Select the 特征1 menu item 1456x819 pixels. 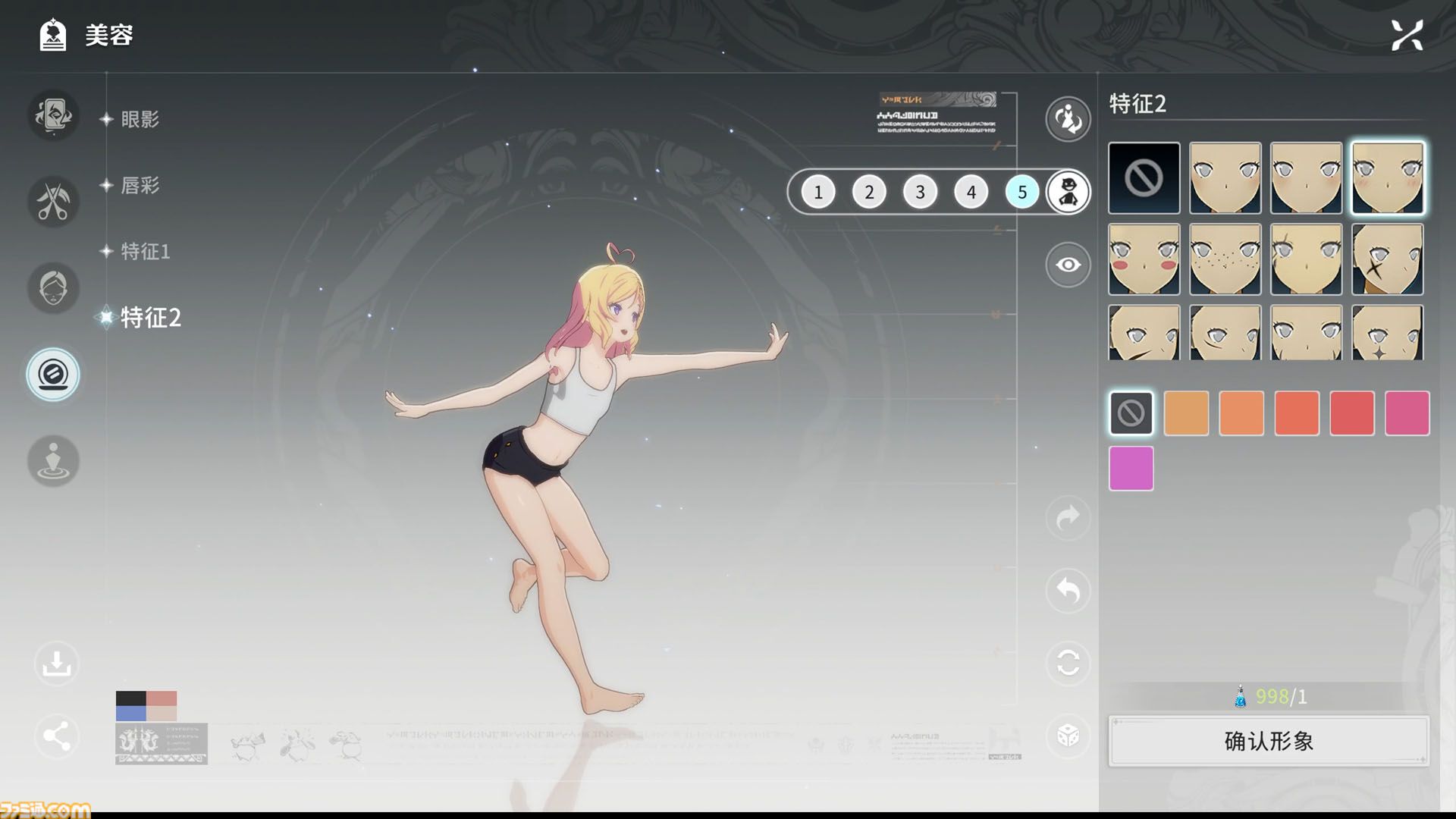pyautogui.click(x=146, y=251)
